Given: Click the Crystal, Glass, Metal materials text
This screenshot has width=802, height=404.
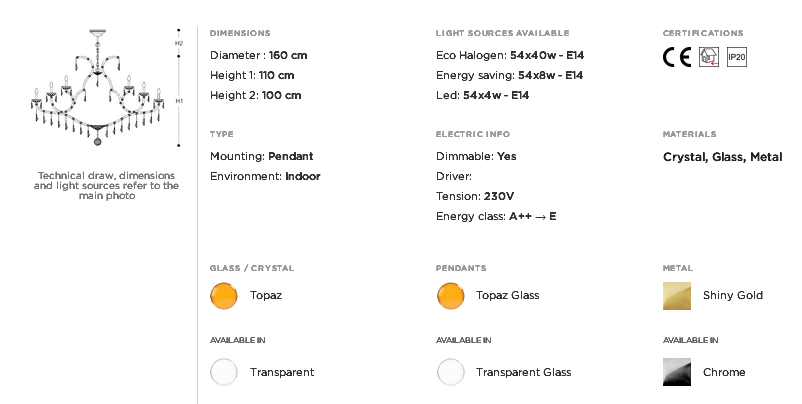Looking at the screenshot, I should (x=722, y=157).
